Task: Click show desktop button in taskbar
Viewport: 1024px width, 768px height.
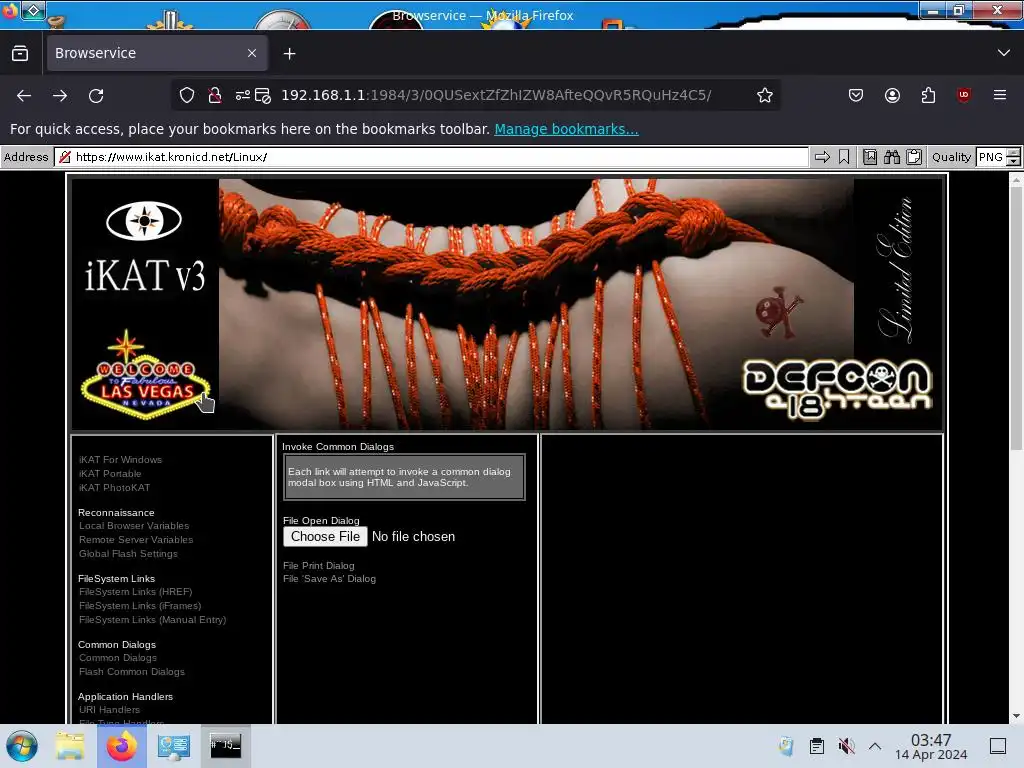Action: coord(998,745)
